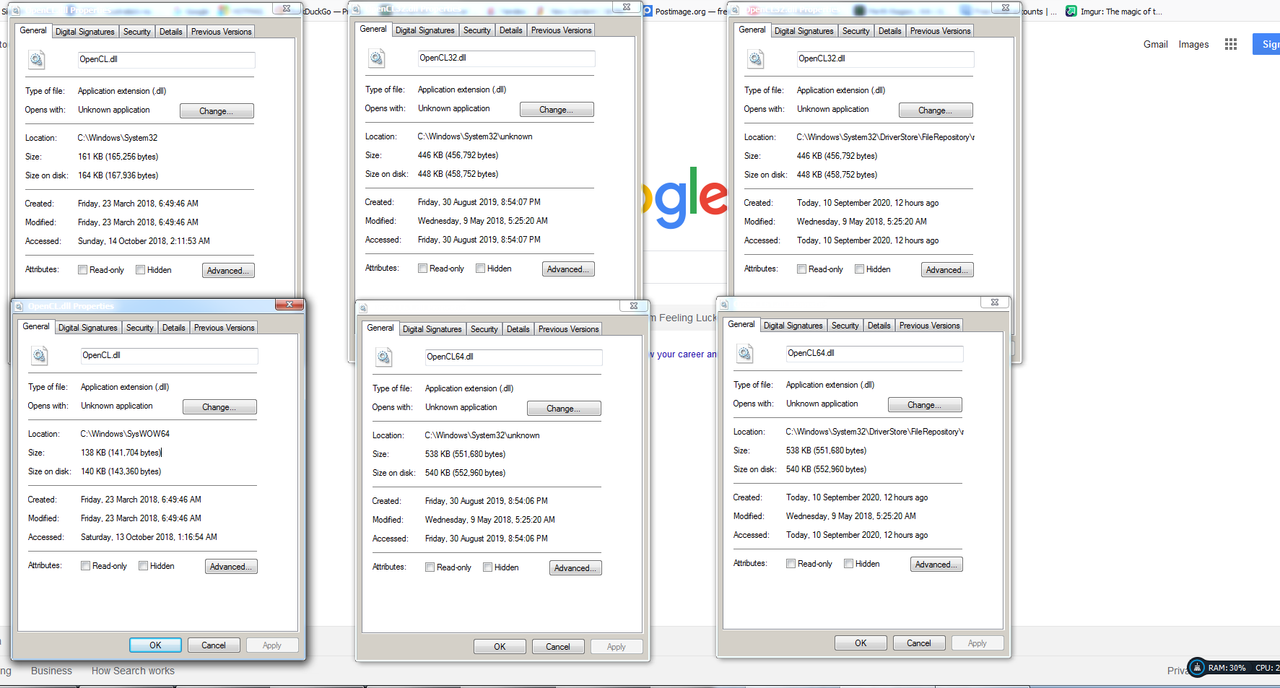Click OK in OpenCL64.dll DriverStore properties dialog
The height and width of the screenshot is (688, 1280).
pos(860,643)
